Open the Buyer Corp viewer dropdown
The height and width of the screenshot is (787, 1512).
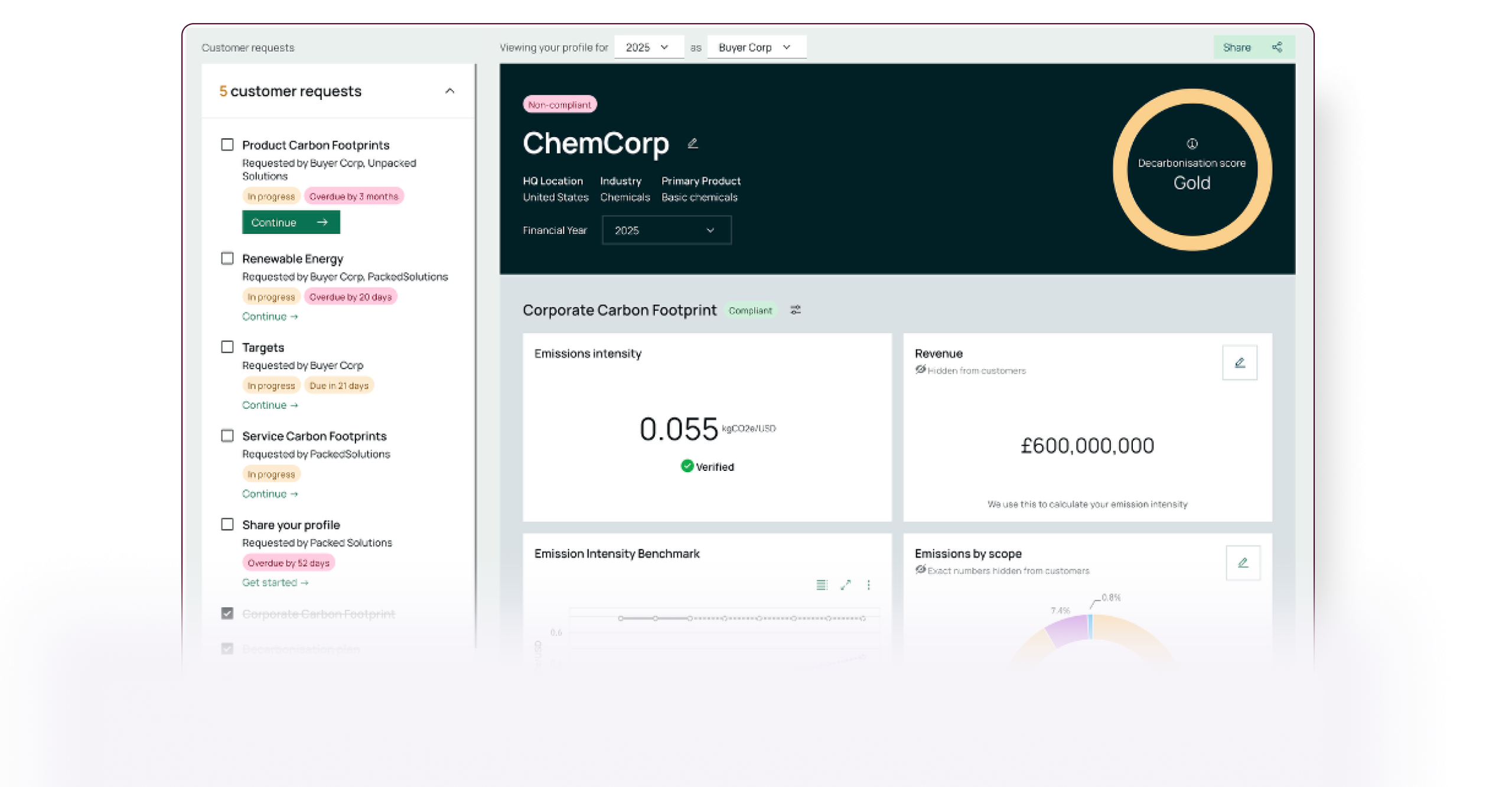[756, 47]
